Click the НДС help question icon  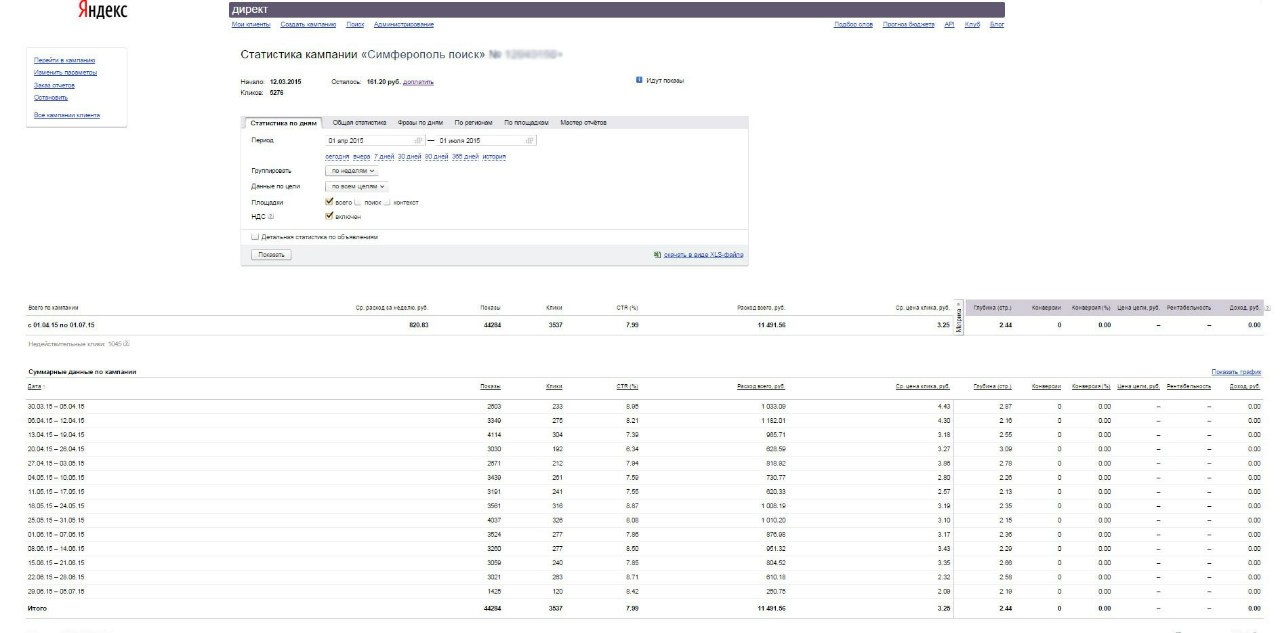(x=271, y=216)
